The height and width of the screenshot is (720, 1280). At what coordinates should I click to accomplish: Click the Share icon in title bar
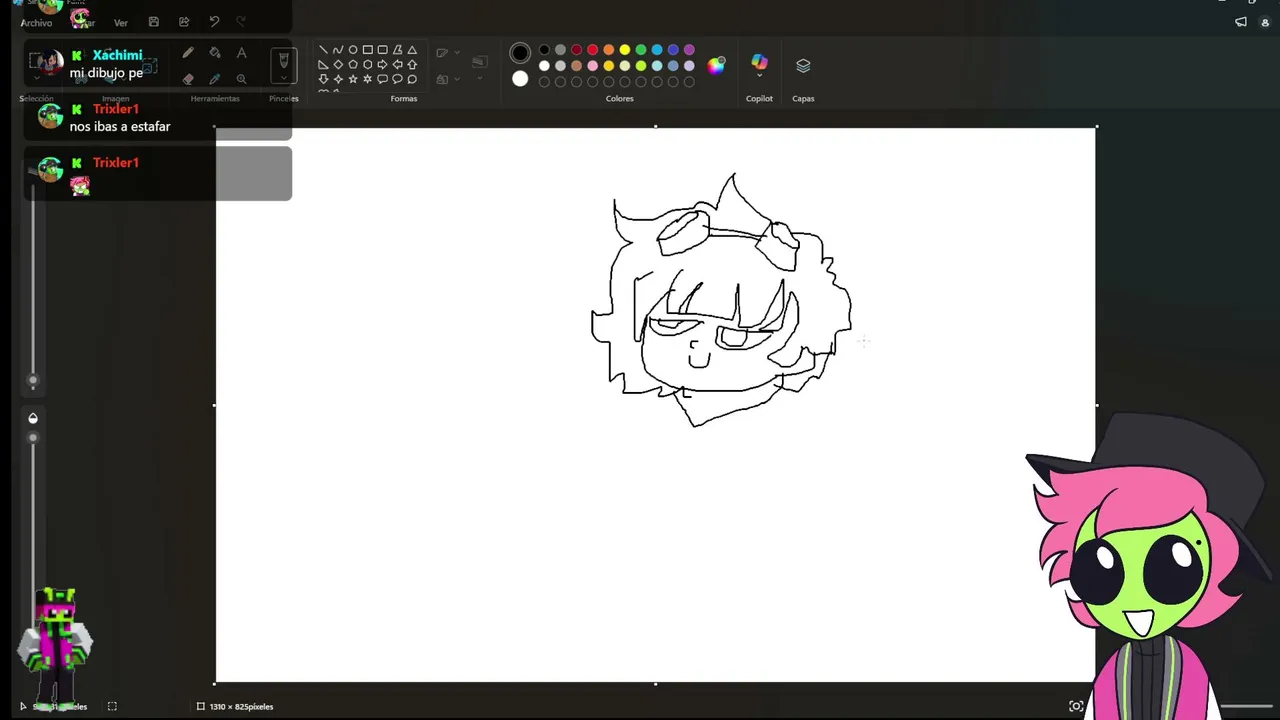[184, 22]
